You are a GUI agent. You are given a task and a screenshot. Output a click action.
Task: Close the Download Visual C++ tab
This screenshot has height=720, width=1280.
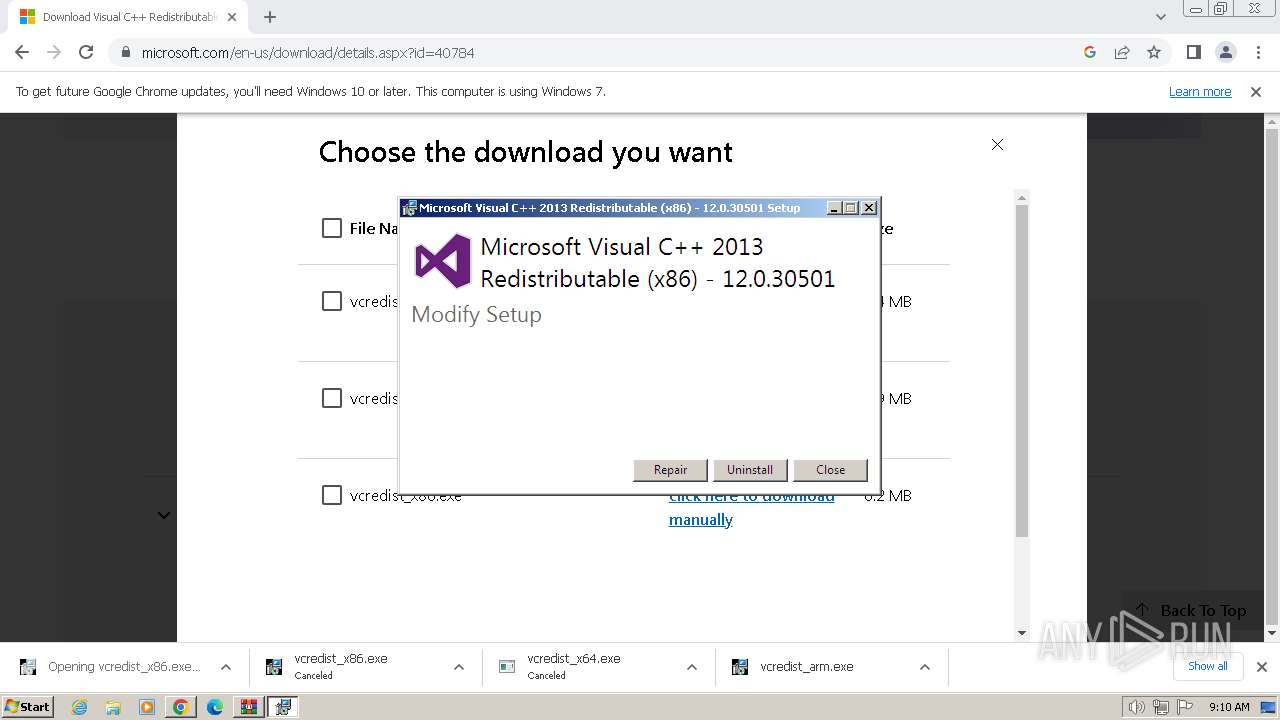point(232,17)
